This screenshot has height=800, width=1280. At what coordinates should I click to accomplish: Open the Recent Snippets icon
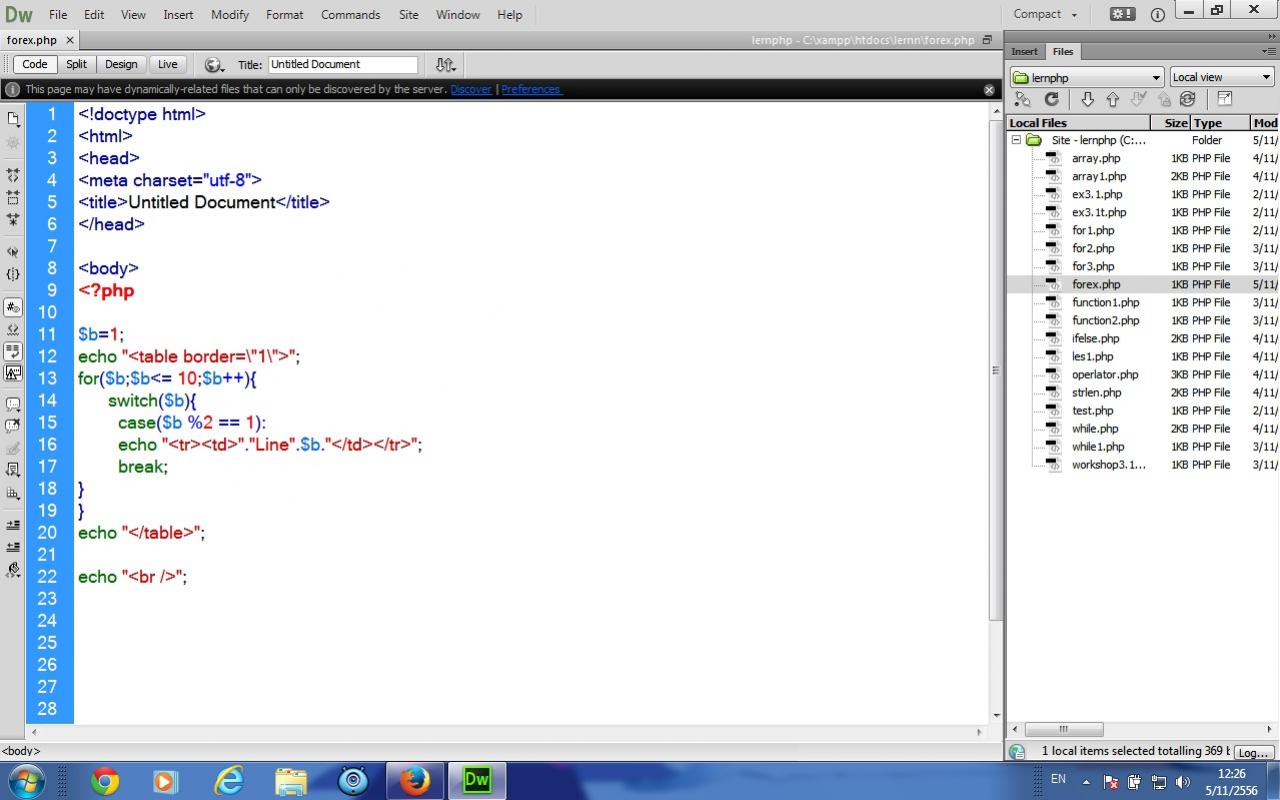tap(13, 470)
